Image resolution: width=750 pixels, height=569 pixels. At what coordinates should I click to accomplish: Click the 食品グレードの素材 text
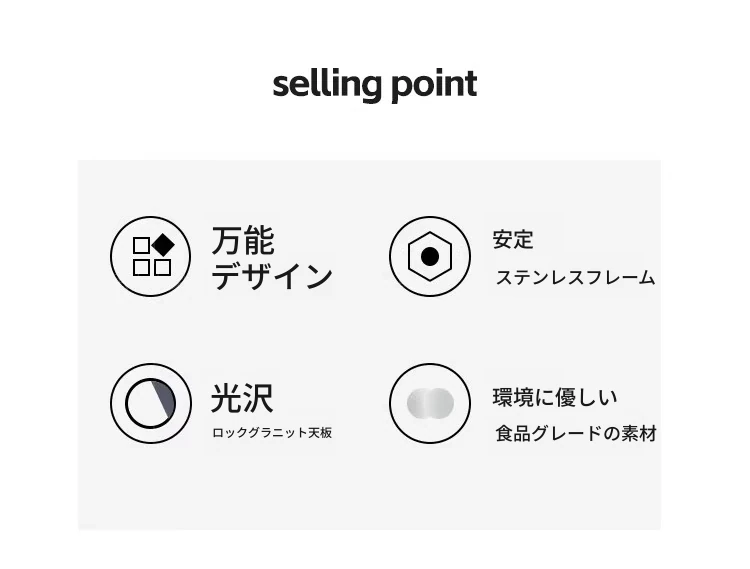click(x=576, y=434)
